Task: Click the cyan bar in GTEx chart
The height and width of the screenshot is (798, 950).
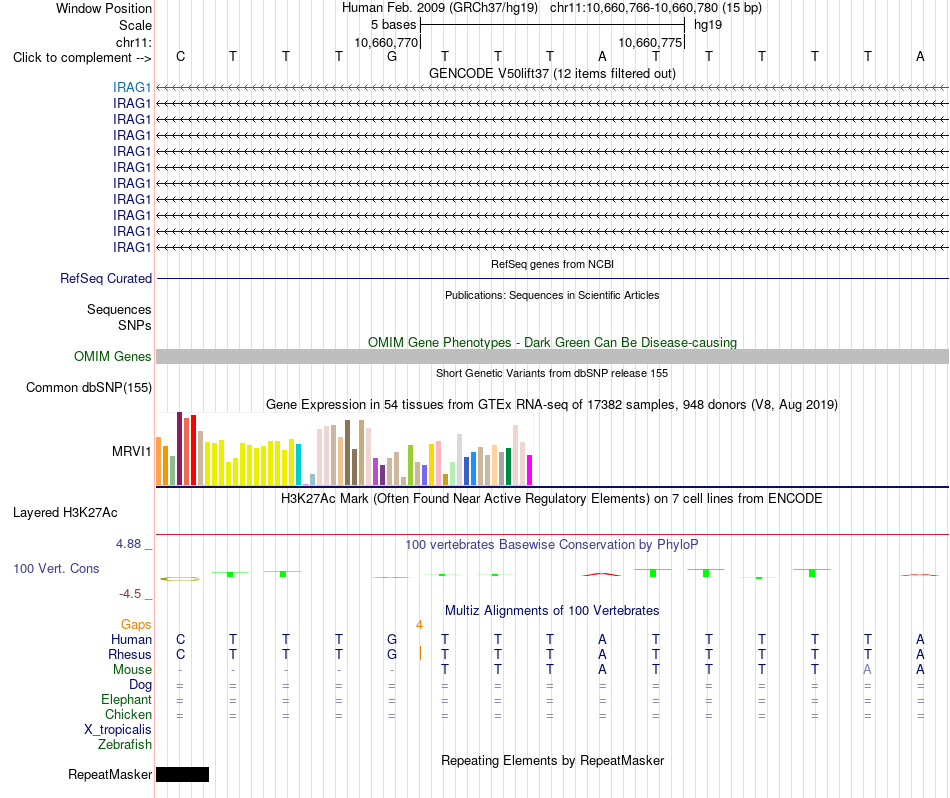Action: (x=298, y=464)
